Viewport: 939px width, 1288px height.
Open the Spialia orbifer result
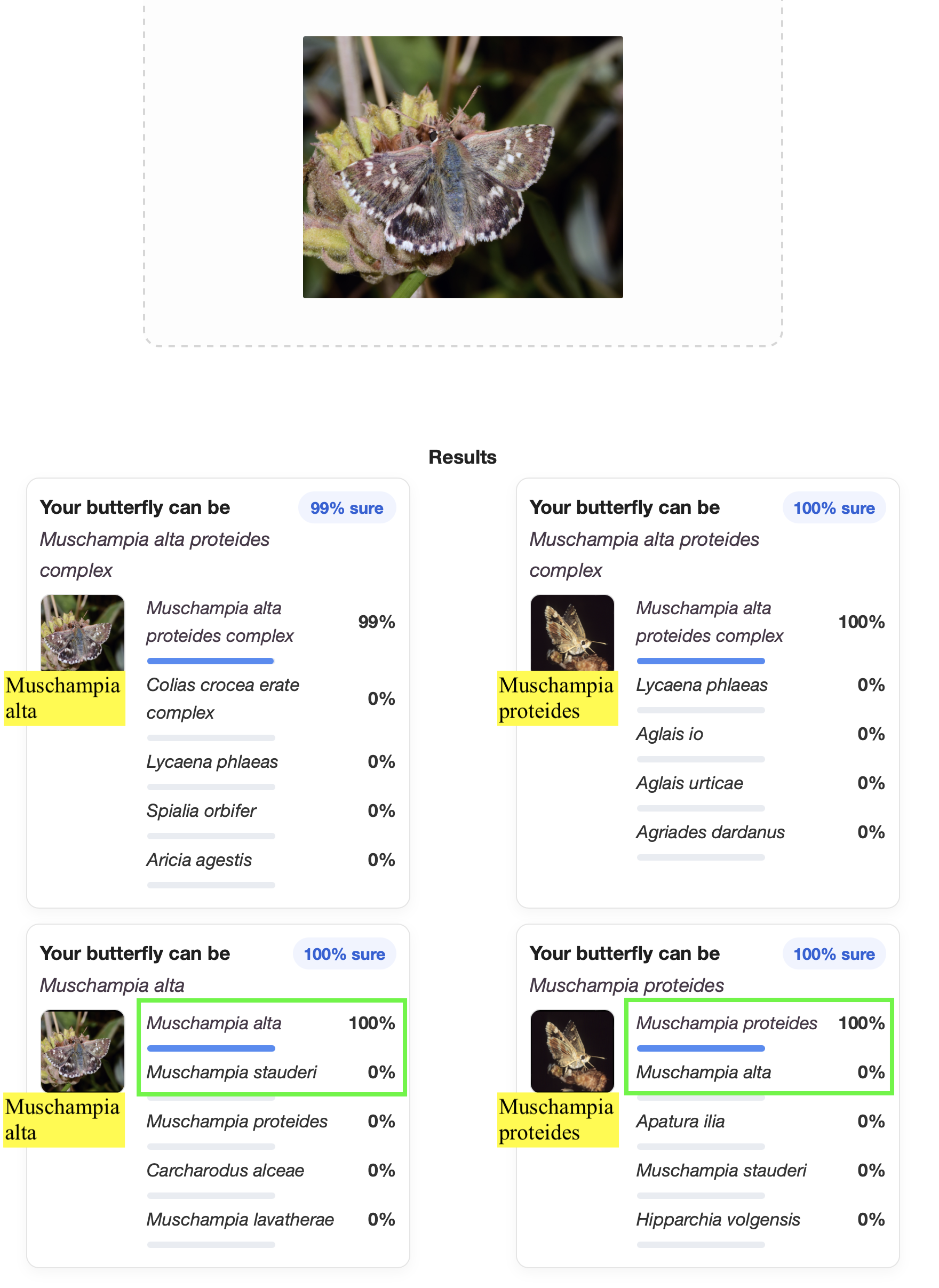click(201, 811)
